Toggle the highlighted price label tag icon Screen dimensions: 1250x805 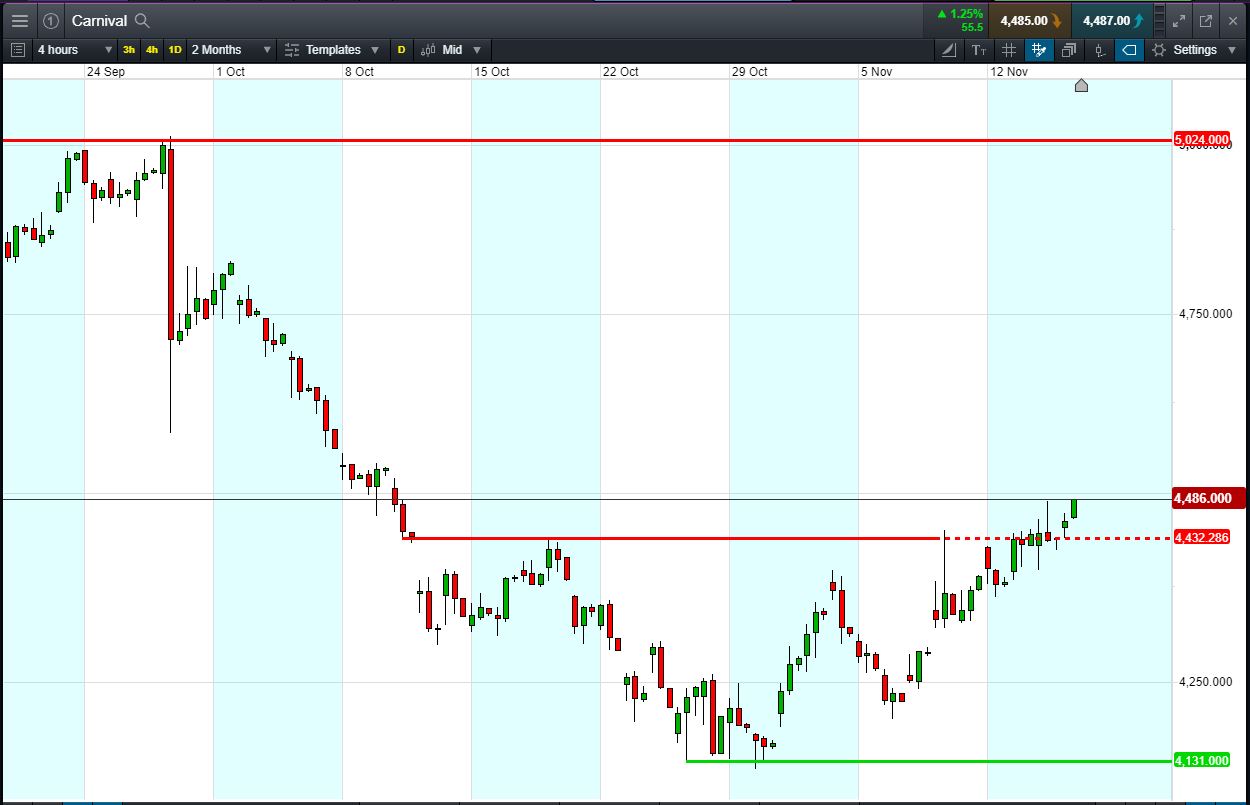(1129, 50)
